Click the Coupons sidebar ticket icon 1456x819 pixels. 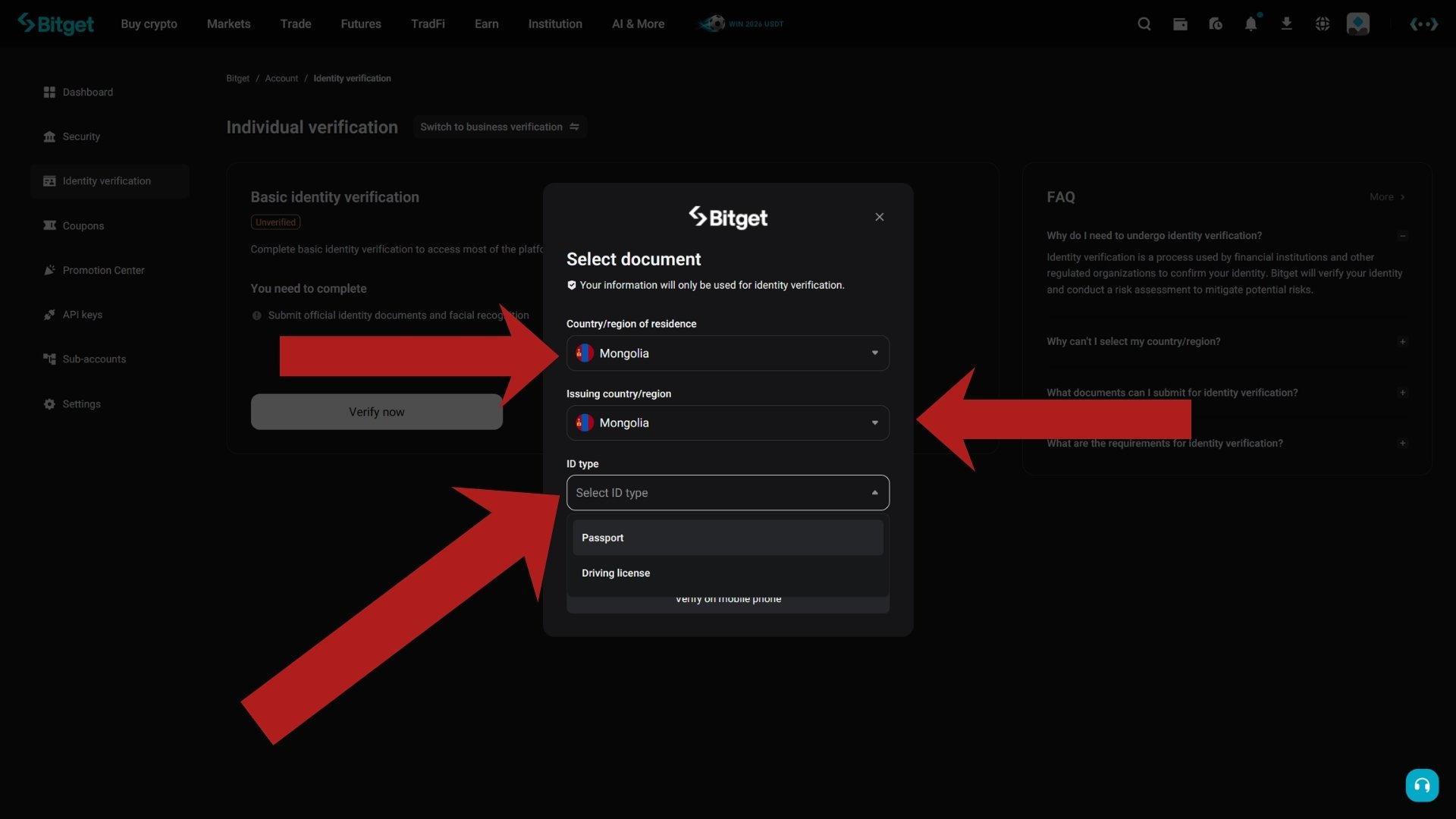(49, 226)
